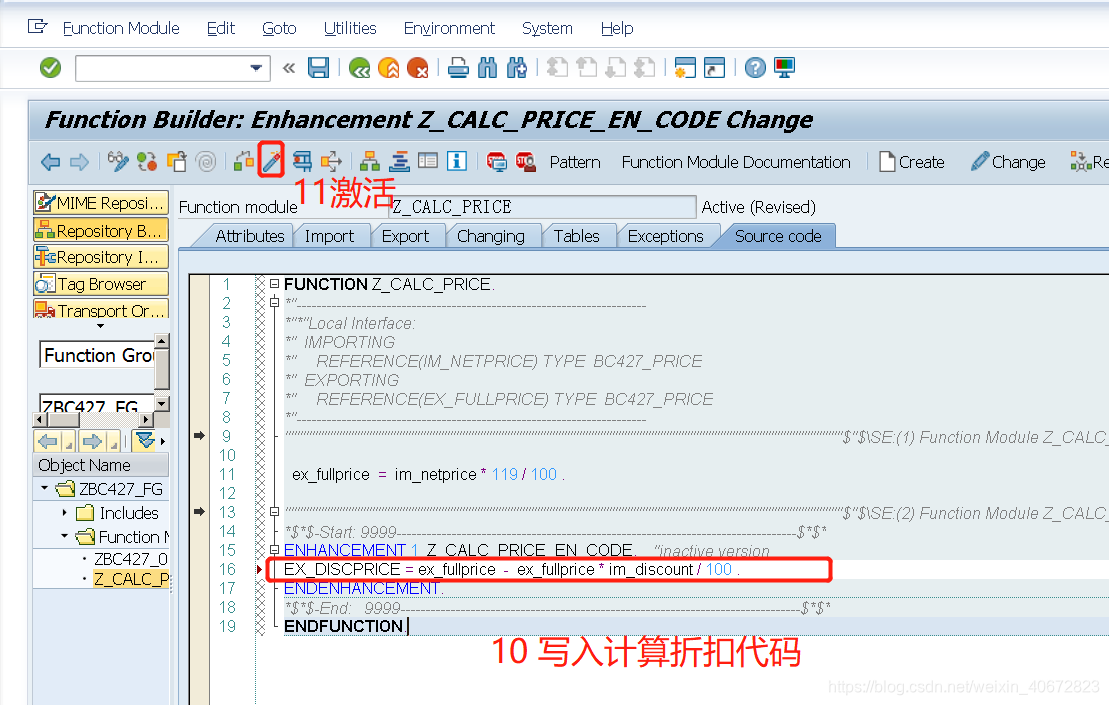Click the Generate Shortcut icon
1109x705 pixels.
tap(714, 68)
